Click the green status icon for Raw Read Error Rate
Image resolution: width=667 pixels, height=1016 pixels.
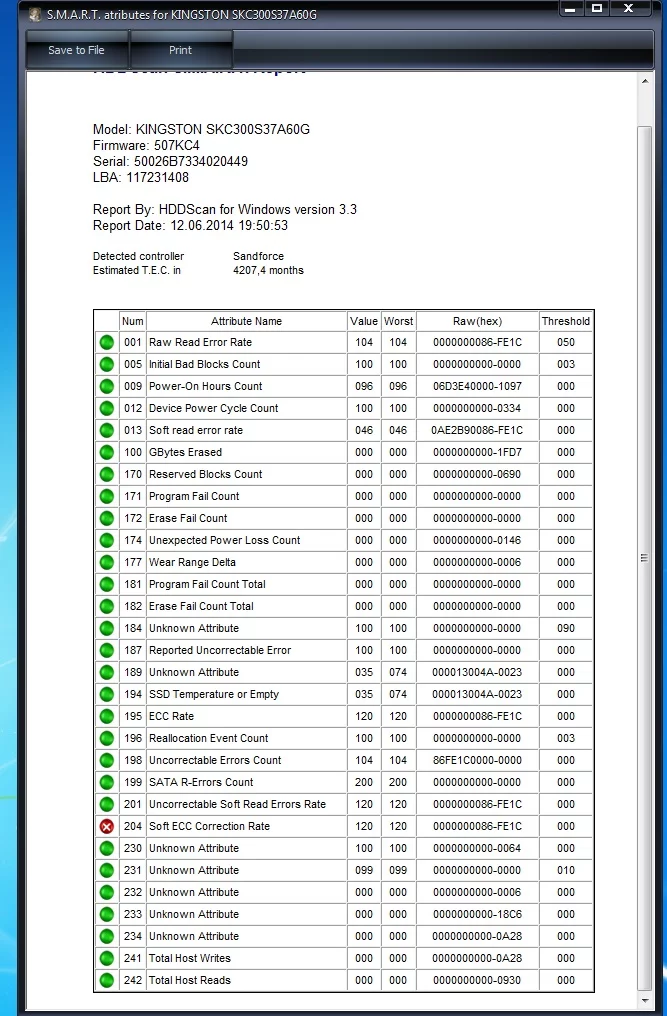107,342
